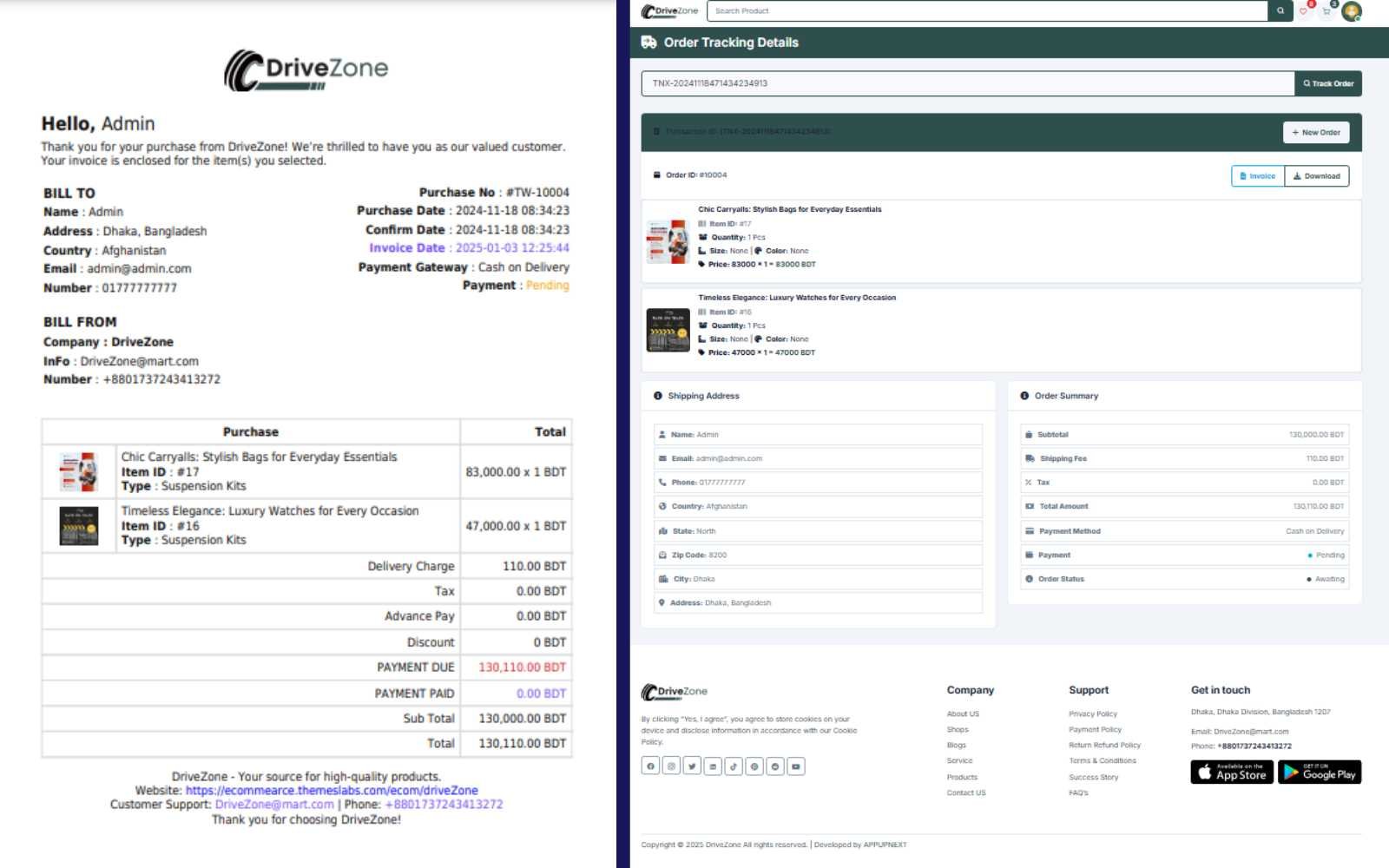Screen dimensions: 1389x868
Task: Click the Download button
Action: pyautogui.click(x=1317, y=176)
